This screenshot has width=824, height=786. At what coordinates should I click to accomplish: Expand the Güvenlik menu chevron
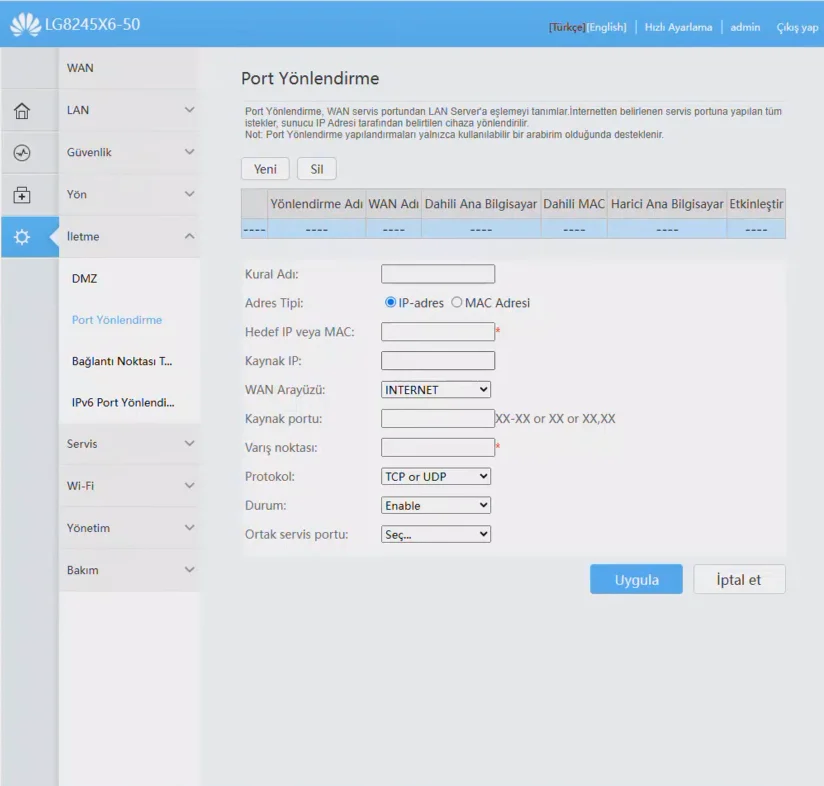pyautogui.click(x=190, y=152)
